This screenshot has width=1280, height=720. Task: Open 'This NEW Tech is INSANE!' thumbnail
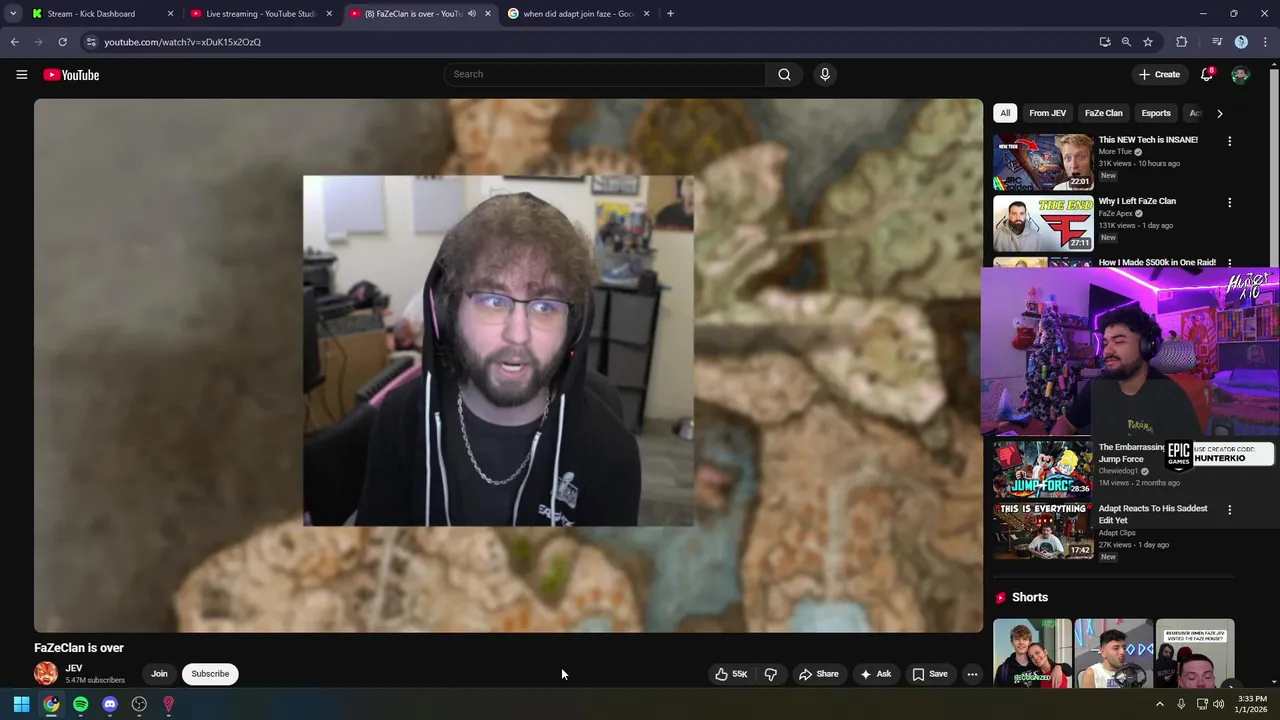tap(1043, 162)
